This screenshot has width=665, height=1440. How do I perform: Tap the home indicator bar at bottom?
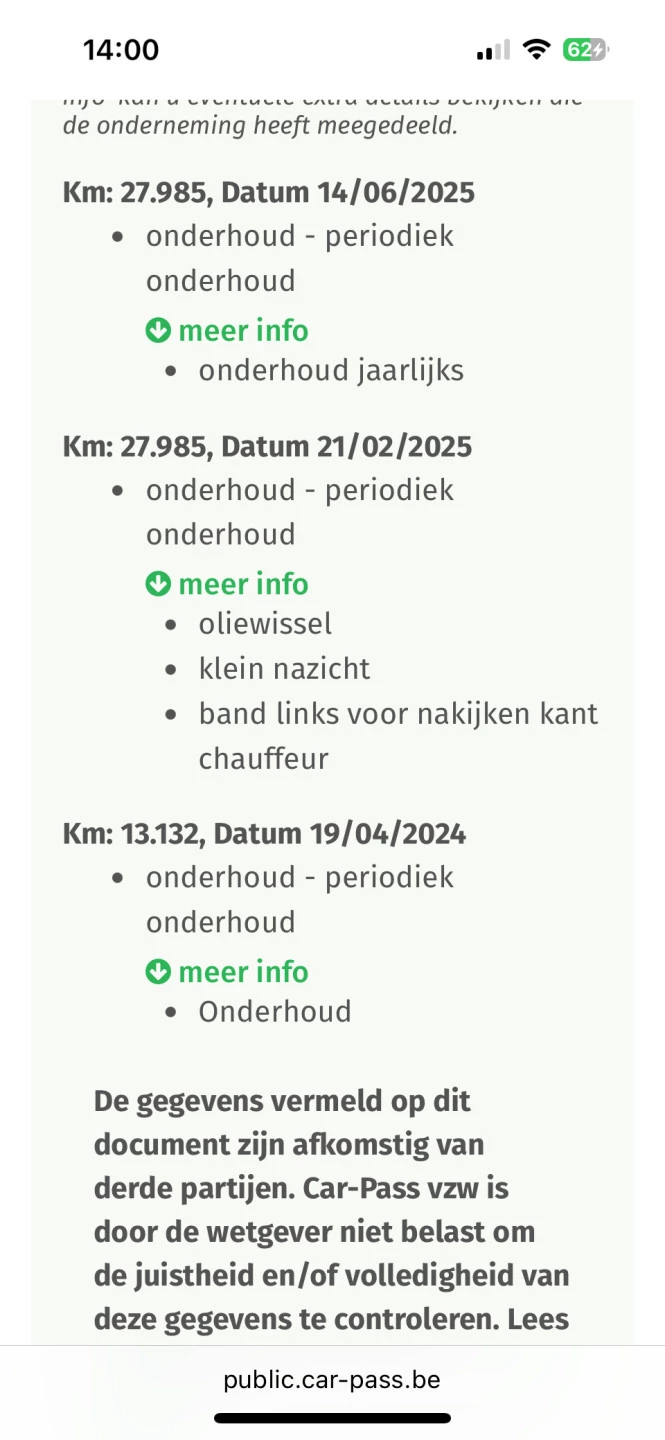click(x=332, y=1418)
